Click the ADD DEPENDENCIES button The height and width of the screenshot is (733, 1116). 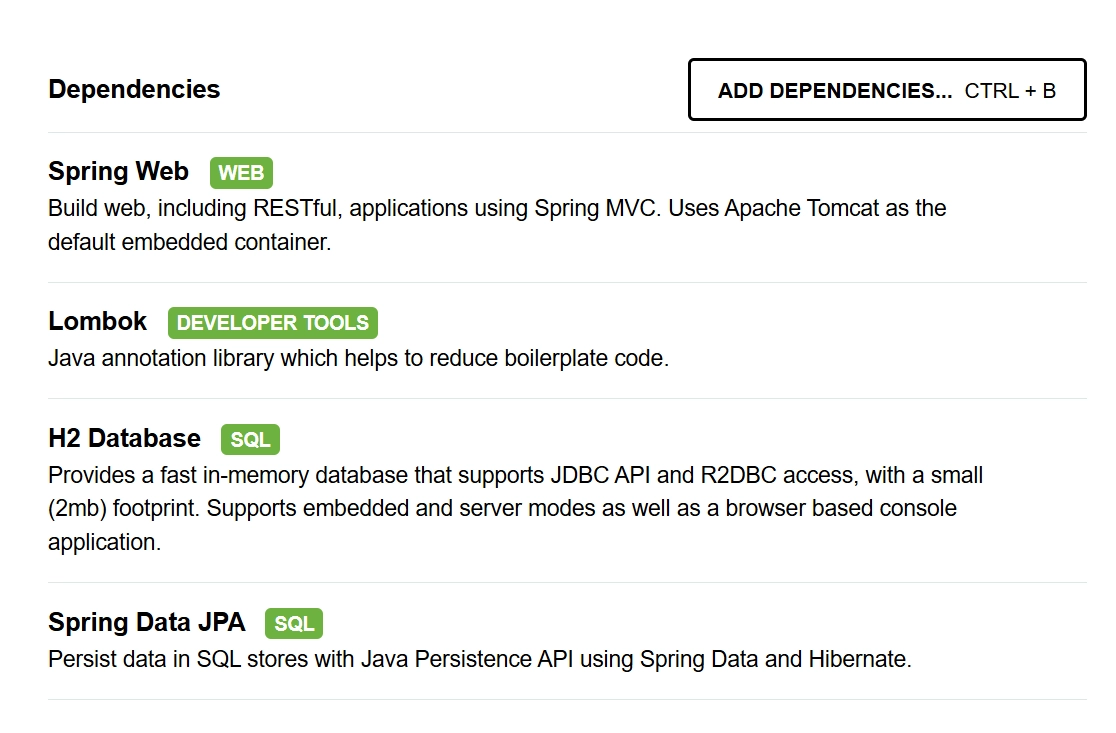834,91
